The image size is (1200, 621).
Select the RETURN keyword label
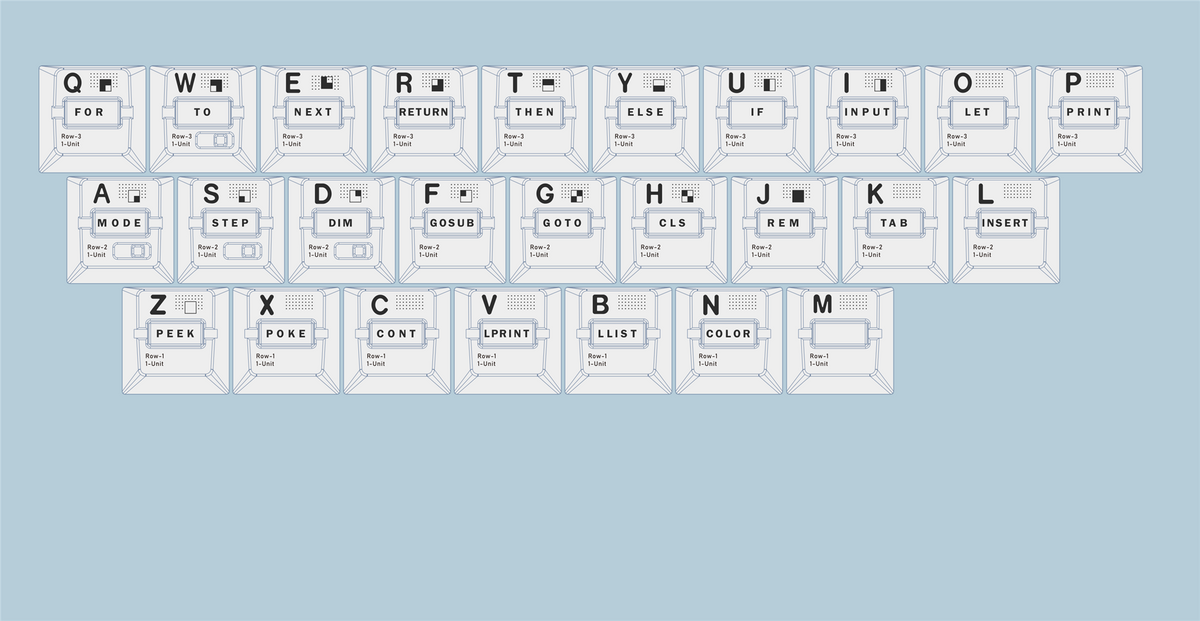click(x=424, y=112)
